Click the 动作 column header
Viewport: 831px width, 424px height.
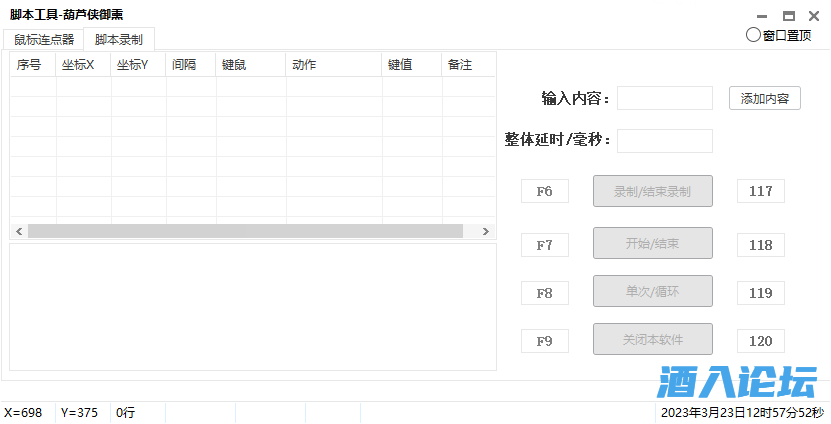333,65
